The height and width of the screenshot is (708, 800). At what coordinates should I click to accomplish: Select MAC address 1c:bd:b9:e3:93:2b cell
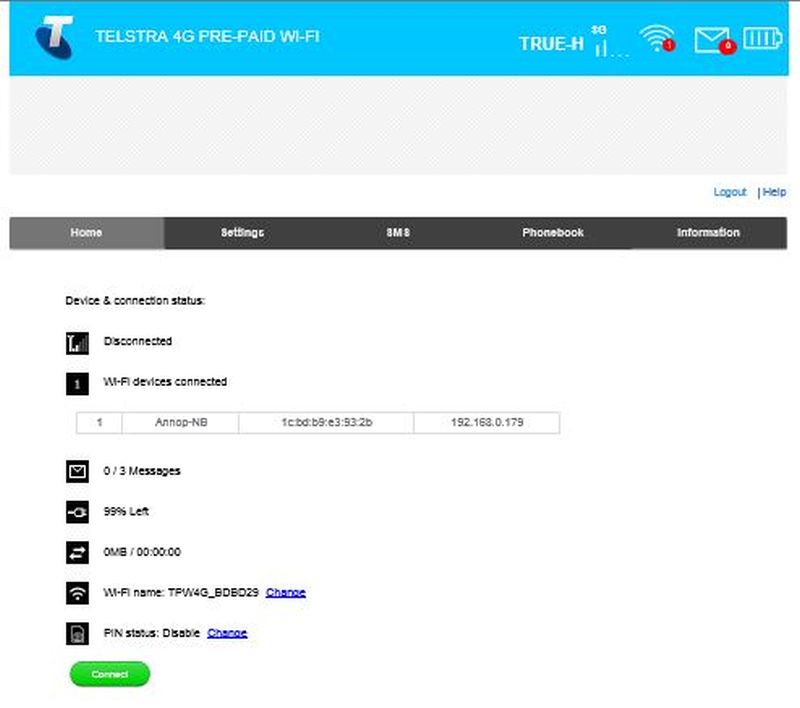click(327, 423)
